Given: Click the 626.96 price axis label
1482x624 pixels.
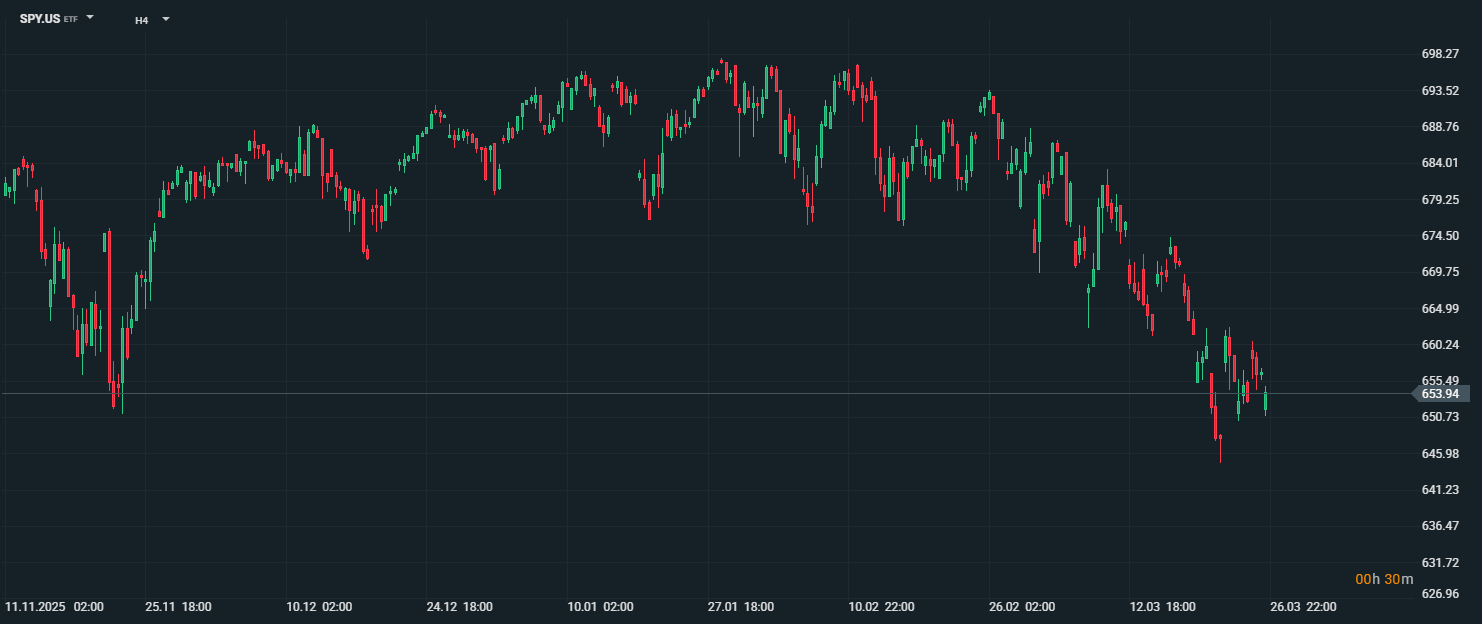Looking at the screenshot, I should coord(1439,594).
